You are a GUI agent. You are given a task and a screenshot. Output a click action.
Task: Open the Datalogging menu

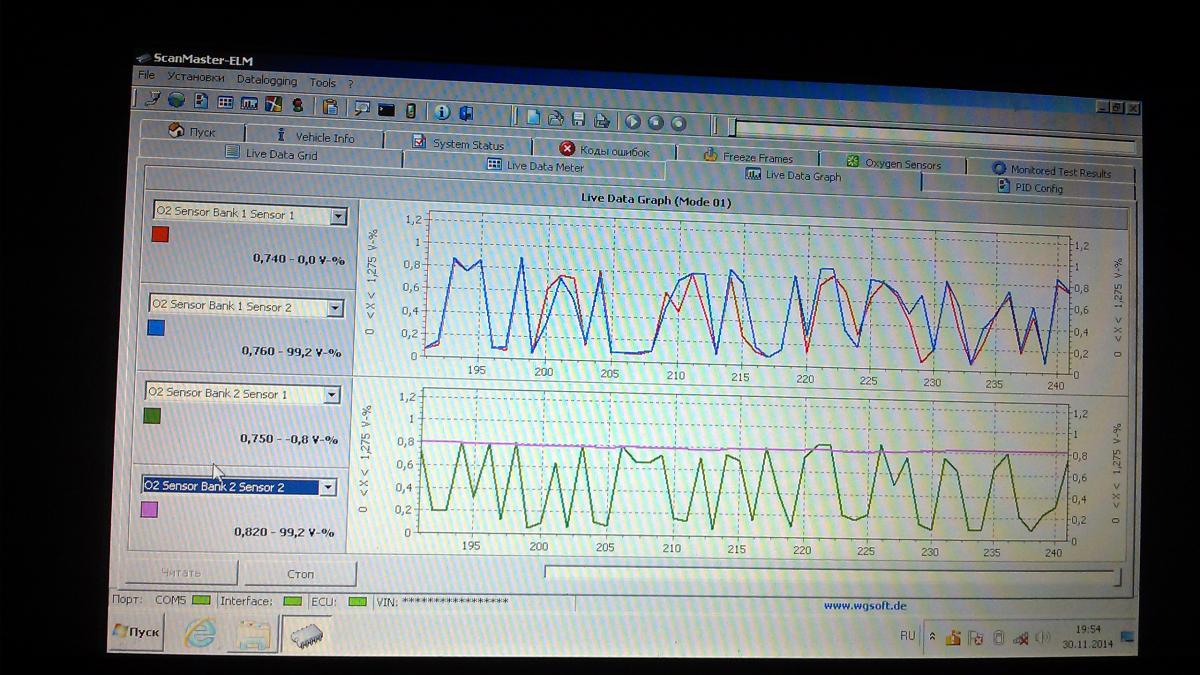coord(266,80)
